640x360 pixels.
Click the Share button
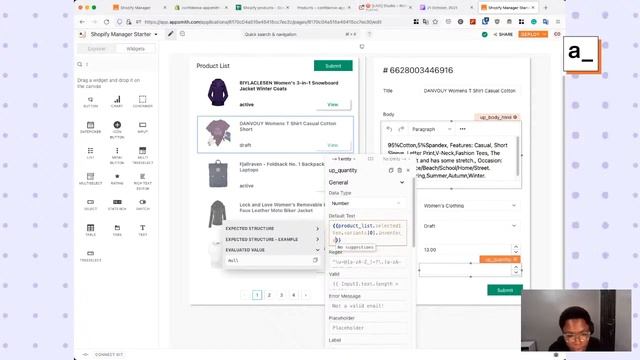(503, 34)
